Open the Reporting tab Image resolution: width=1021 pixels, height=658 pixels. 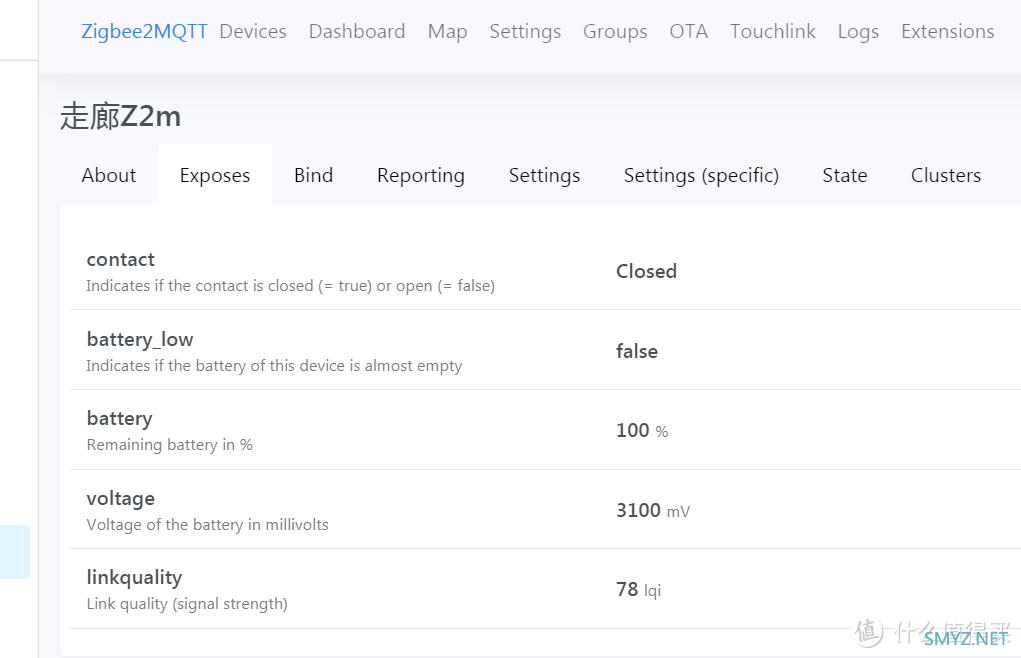tap(421, 175)
